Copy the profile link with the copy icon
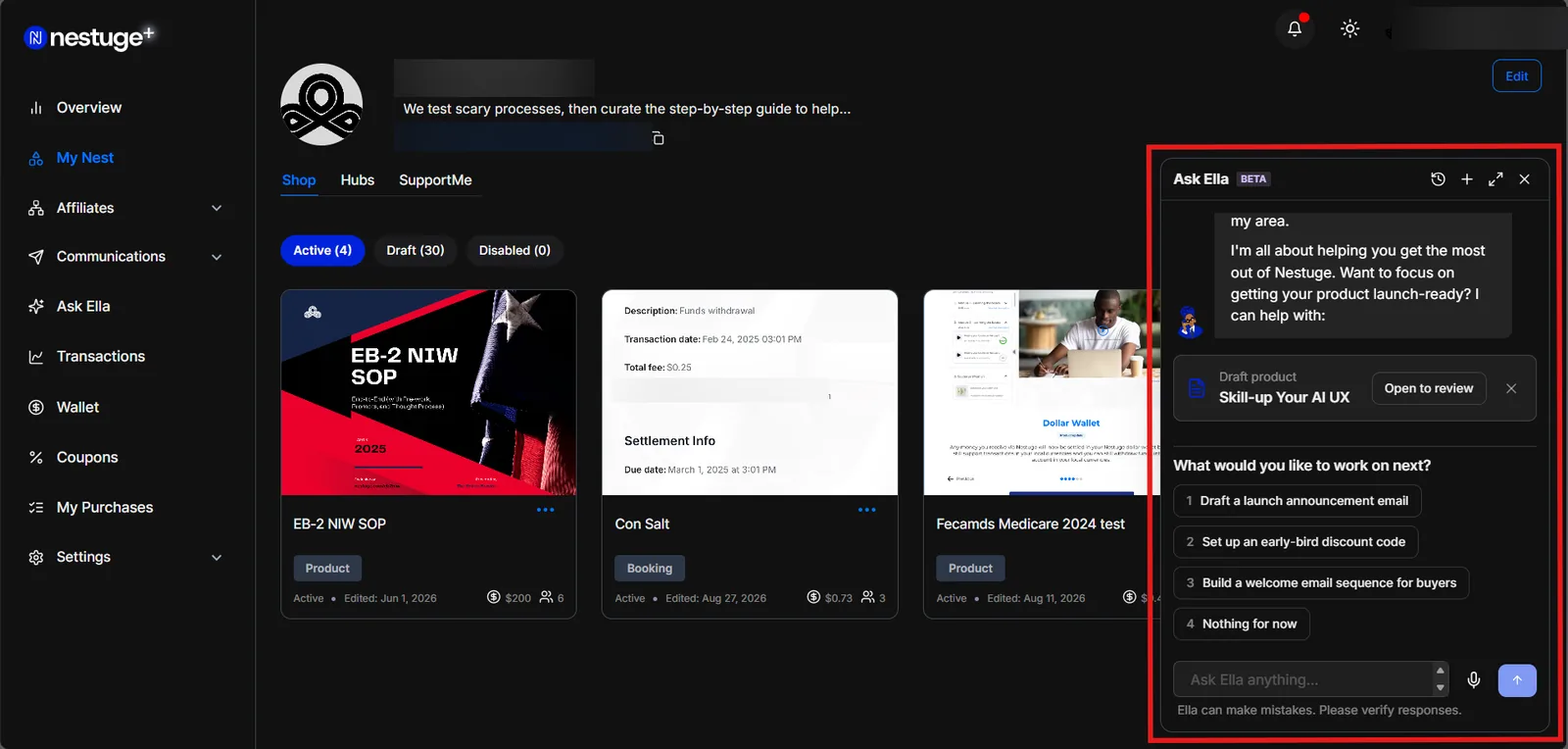 658,138
